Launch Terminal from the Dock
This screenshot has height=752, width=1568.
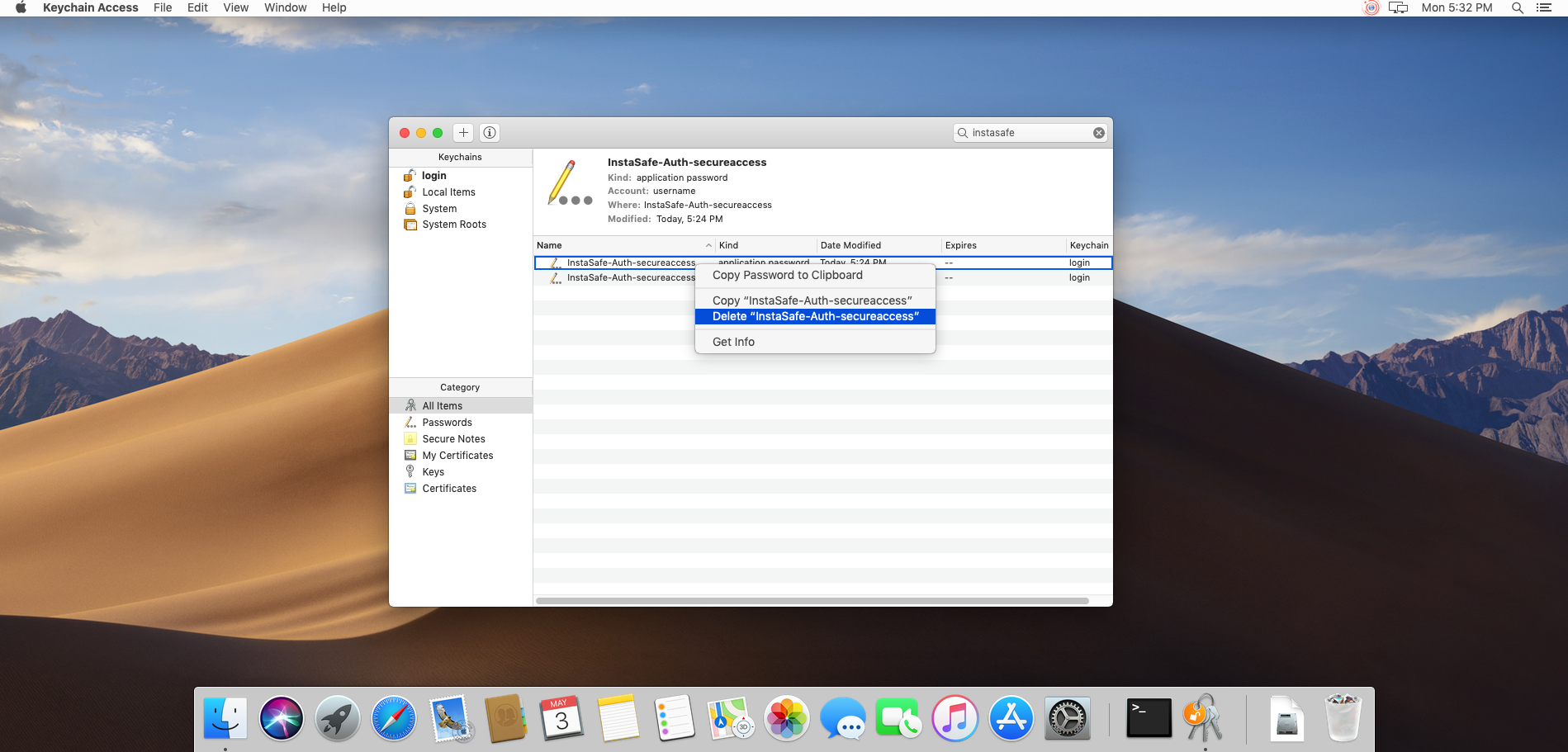pos(1149,718)
